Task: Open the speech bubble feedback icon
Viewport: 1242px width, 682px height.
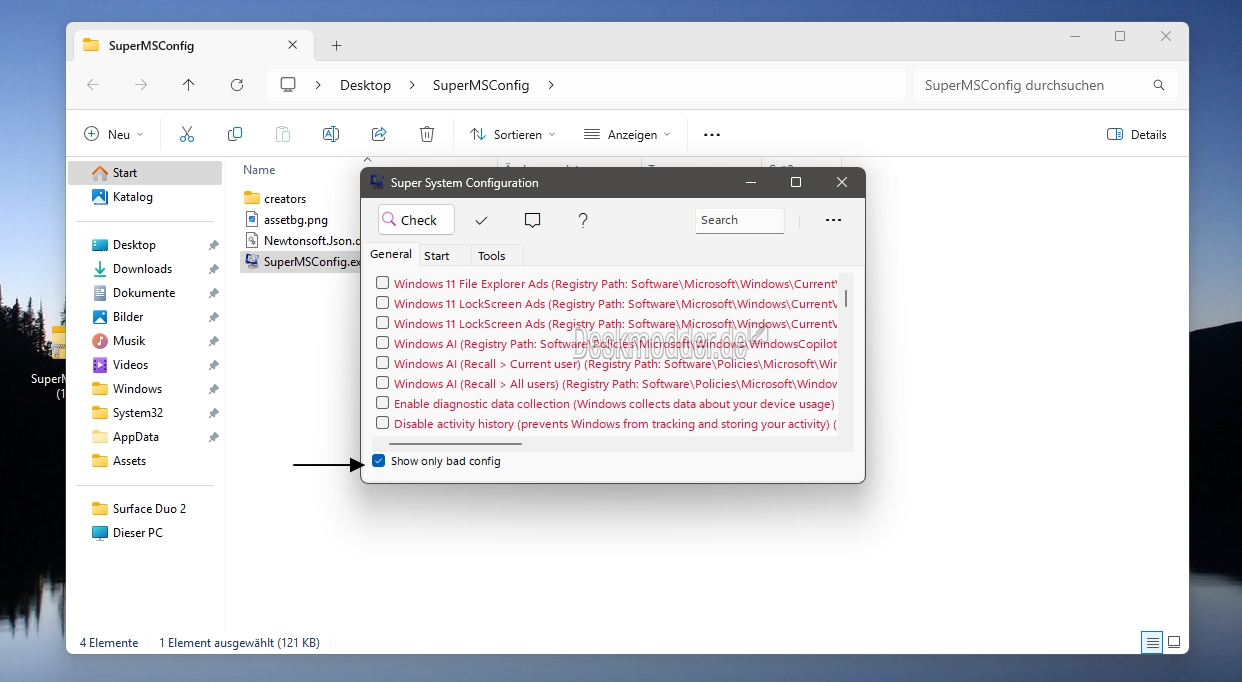Action: tap(532, 220)
